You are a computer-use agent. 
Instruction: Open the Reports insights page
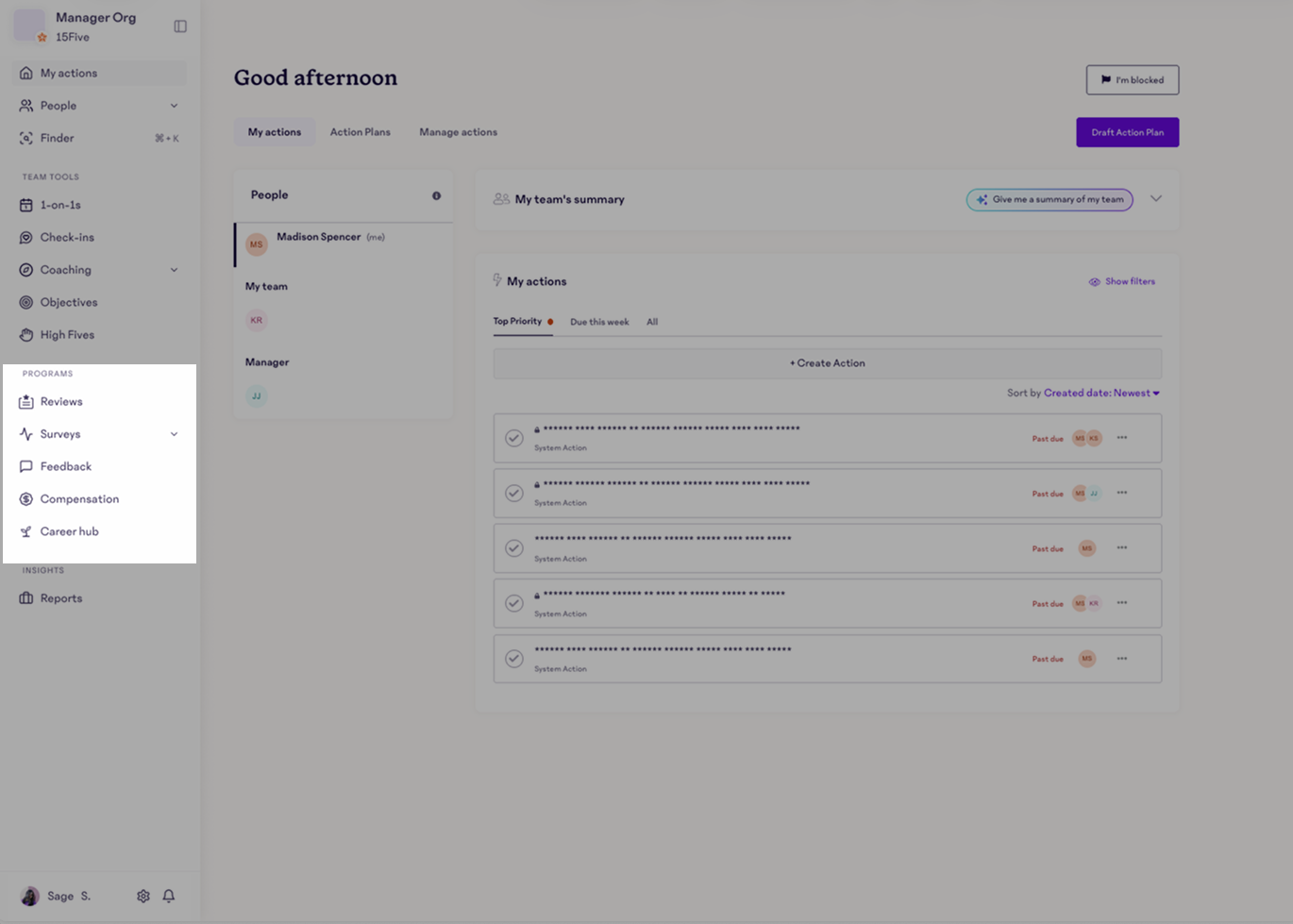[x=60, y=597]
